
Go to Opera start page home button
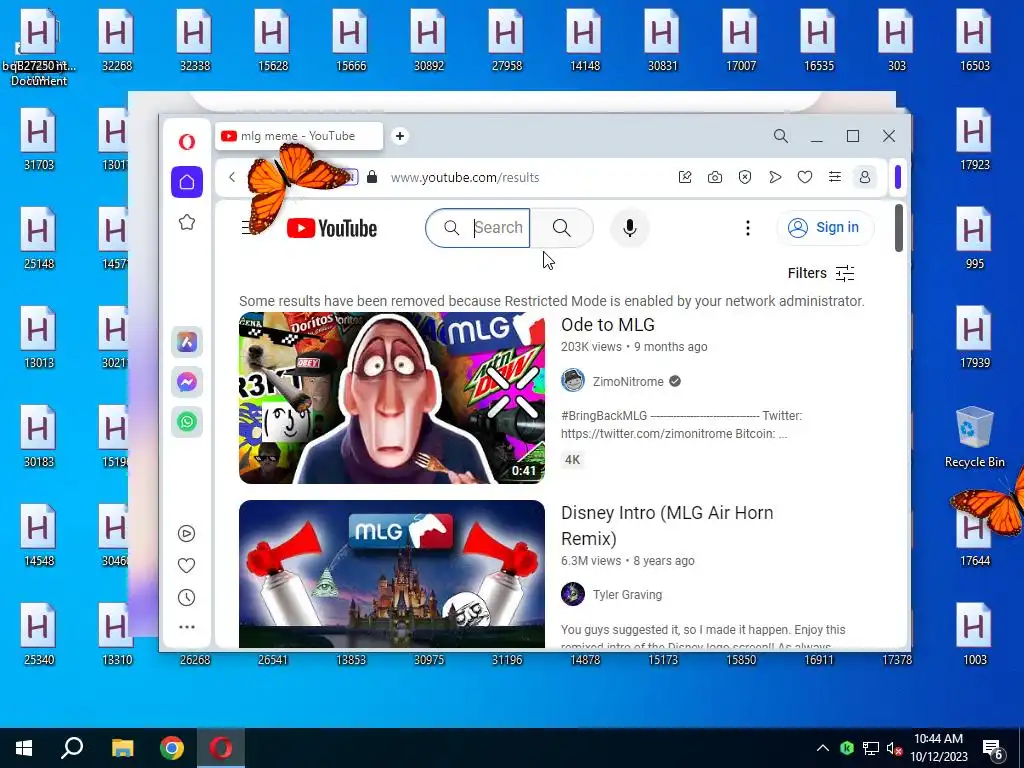point(187,182)
